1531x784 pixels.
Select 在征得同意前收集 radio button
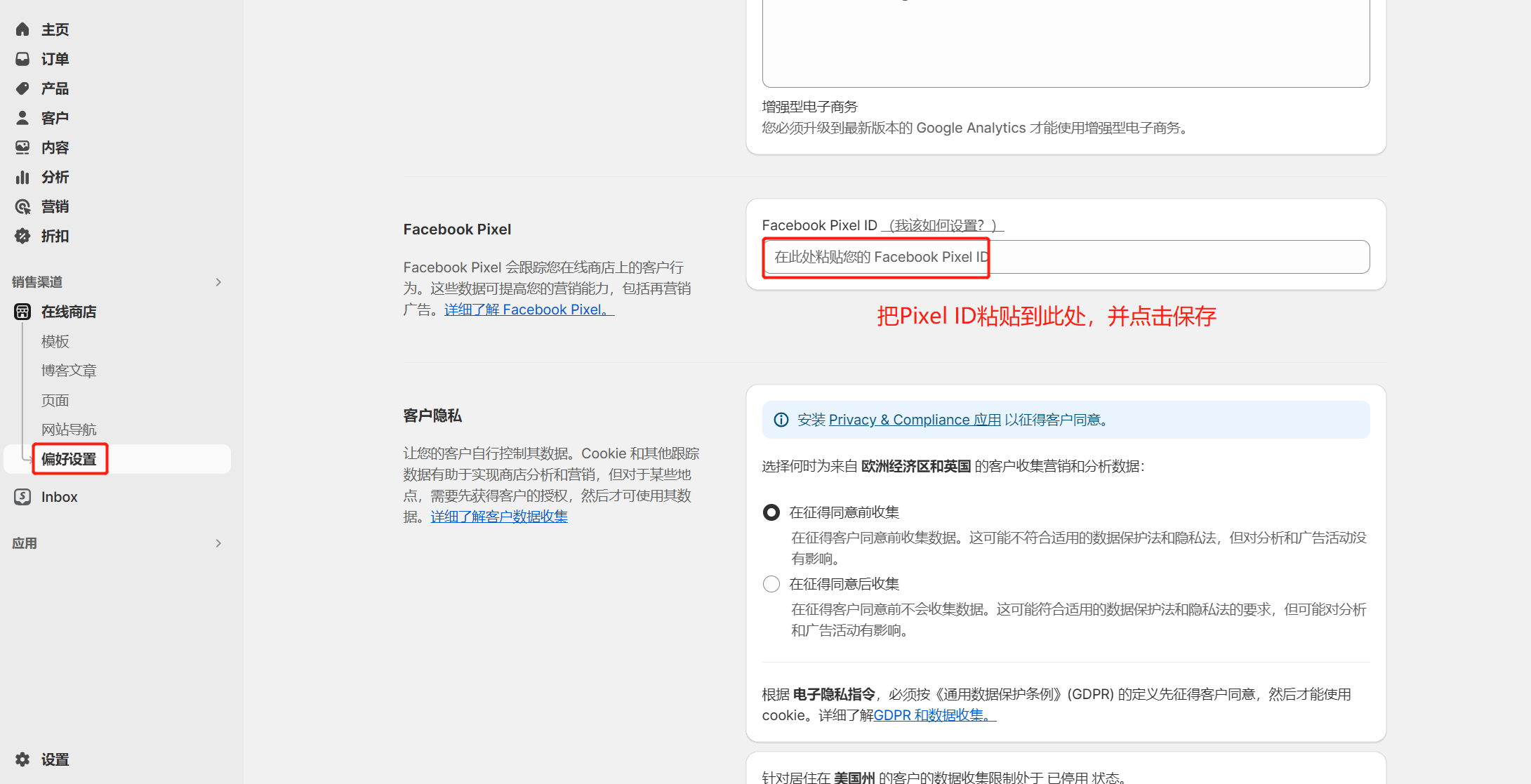pyautogui.click(x=771, y=512)
